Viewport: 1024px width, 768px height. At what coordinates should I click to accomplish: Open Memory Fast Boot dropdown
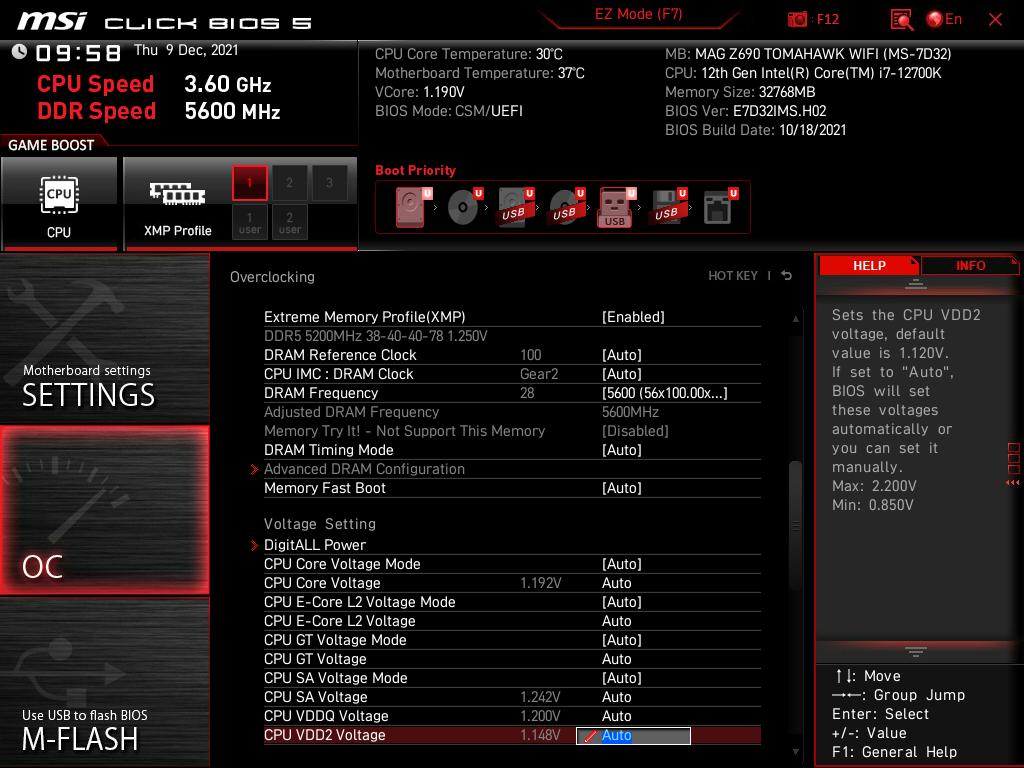tap(622, 488)
